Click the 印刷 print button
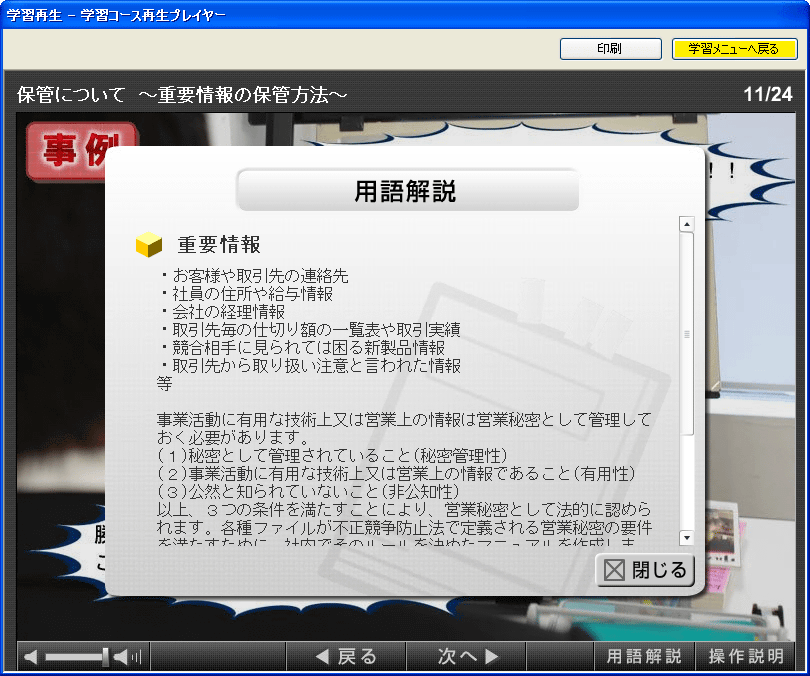 coord(611,49)
